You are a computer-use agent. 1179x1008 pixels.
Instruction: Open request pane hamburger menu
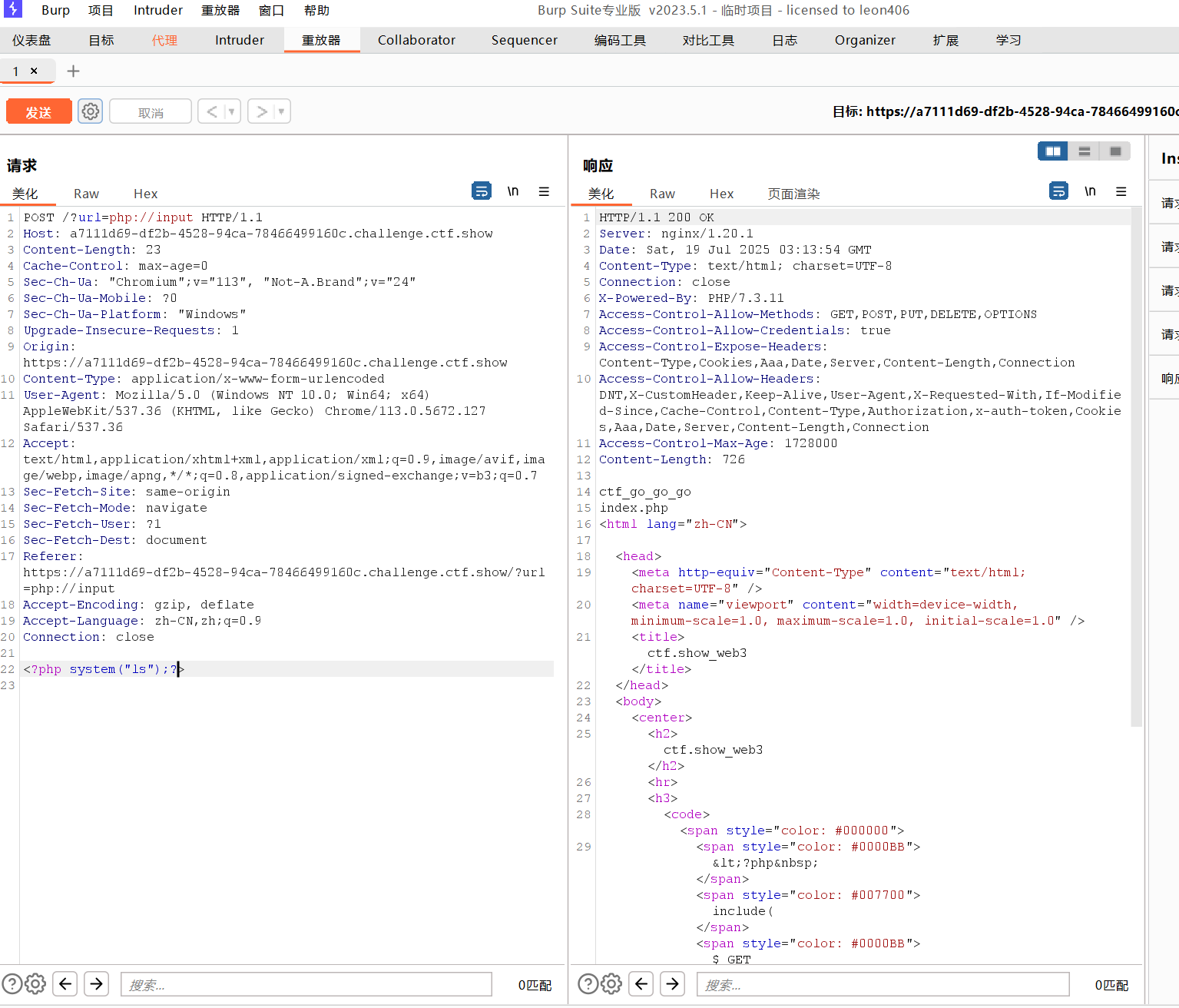tap(544, 191)
